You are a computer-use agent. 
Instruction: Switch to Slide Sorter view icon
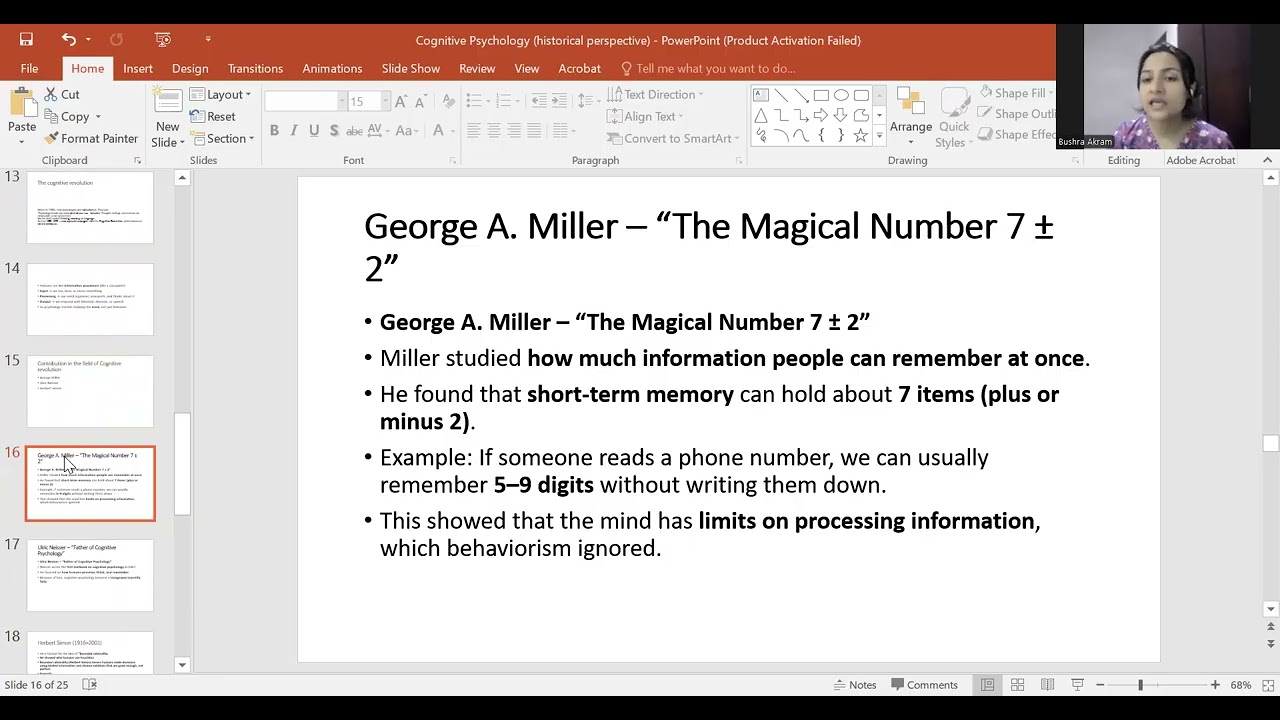click(1017, 685)
